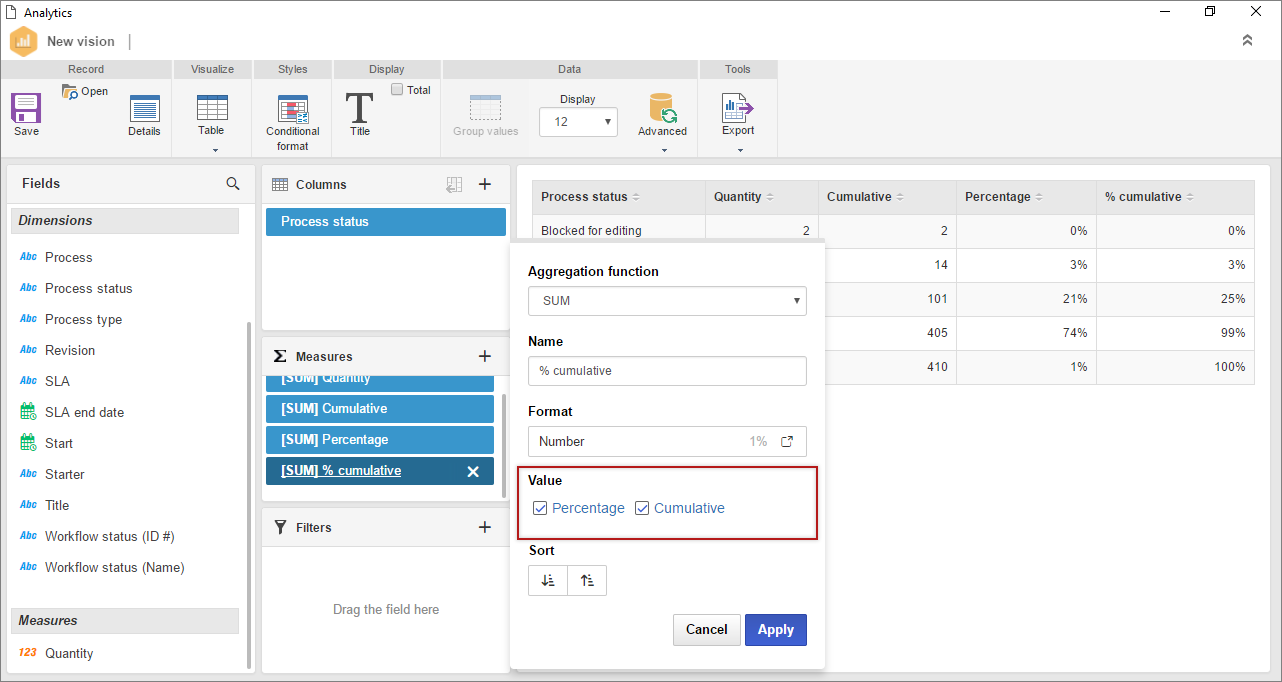Click the New vision title text
The image size is (1282, 682).
(x=81, y=41)
